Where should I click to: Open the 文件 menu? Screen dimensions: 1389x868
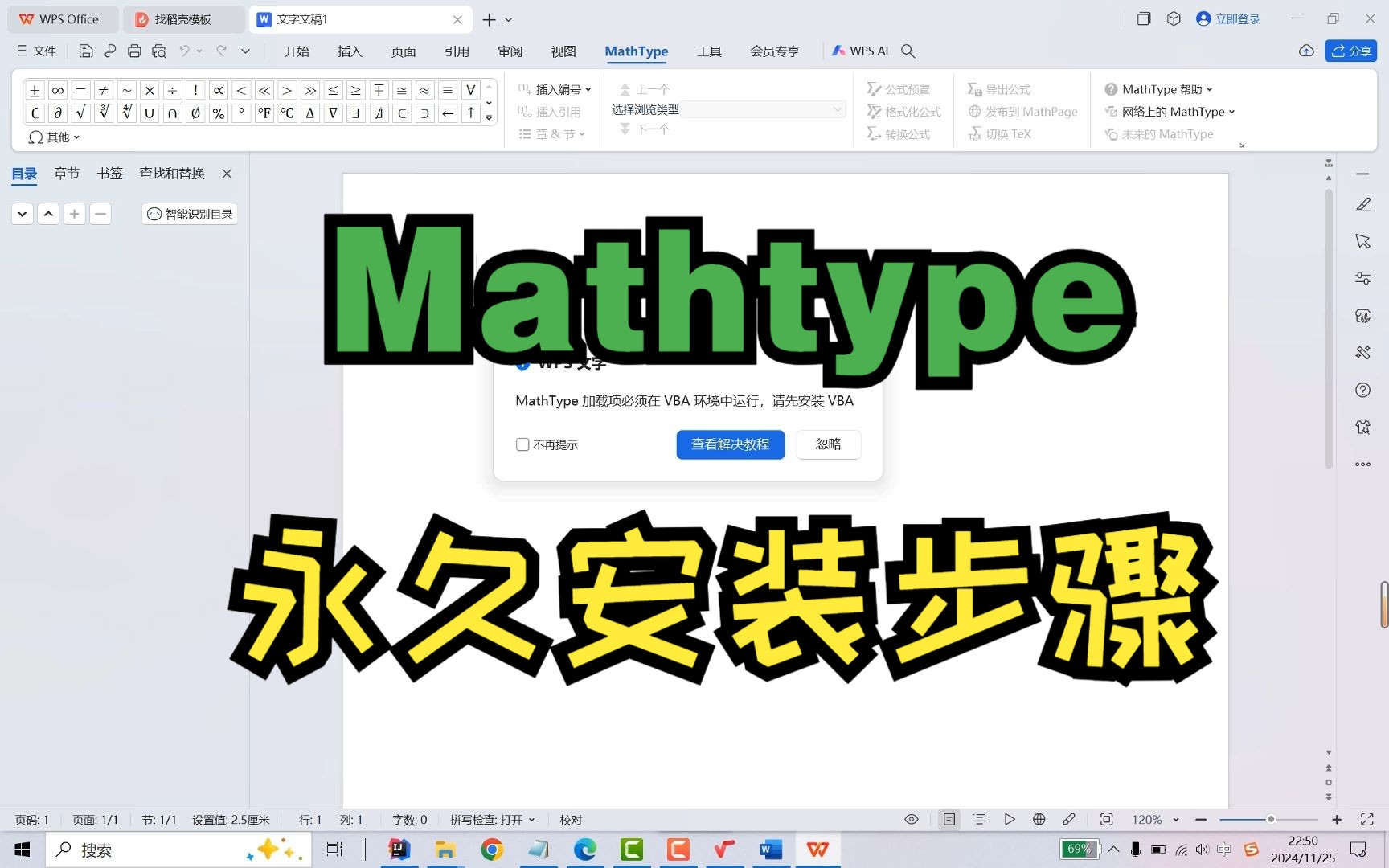tap(36, 51)
